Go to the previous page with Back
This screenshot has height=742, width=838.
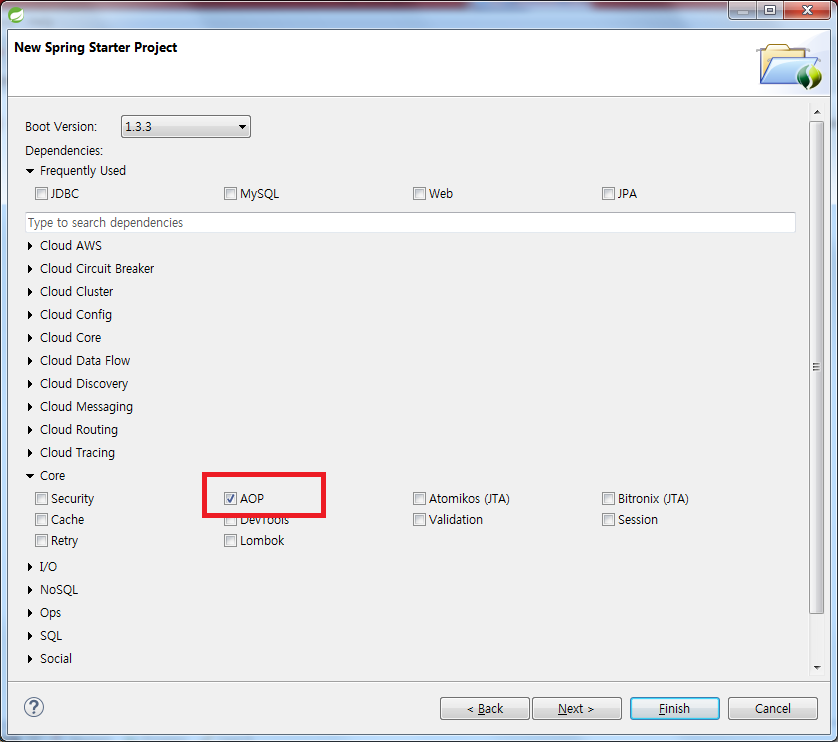(485, 708)
